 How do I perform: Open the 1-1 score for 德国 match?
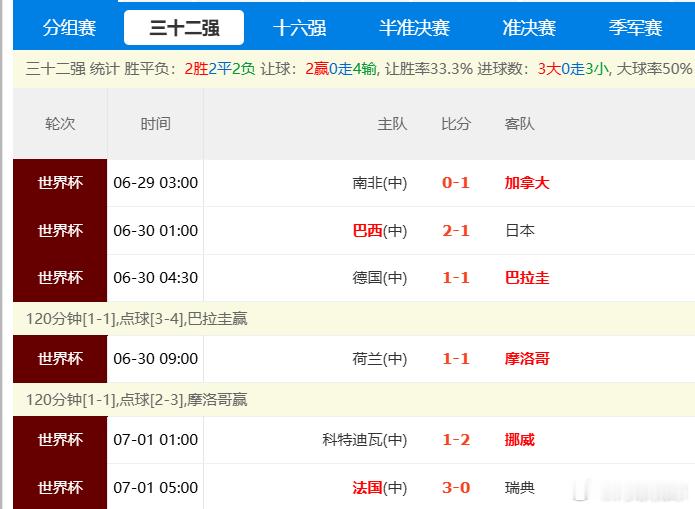pyautogui.click(x=456, y=278)
